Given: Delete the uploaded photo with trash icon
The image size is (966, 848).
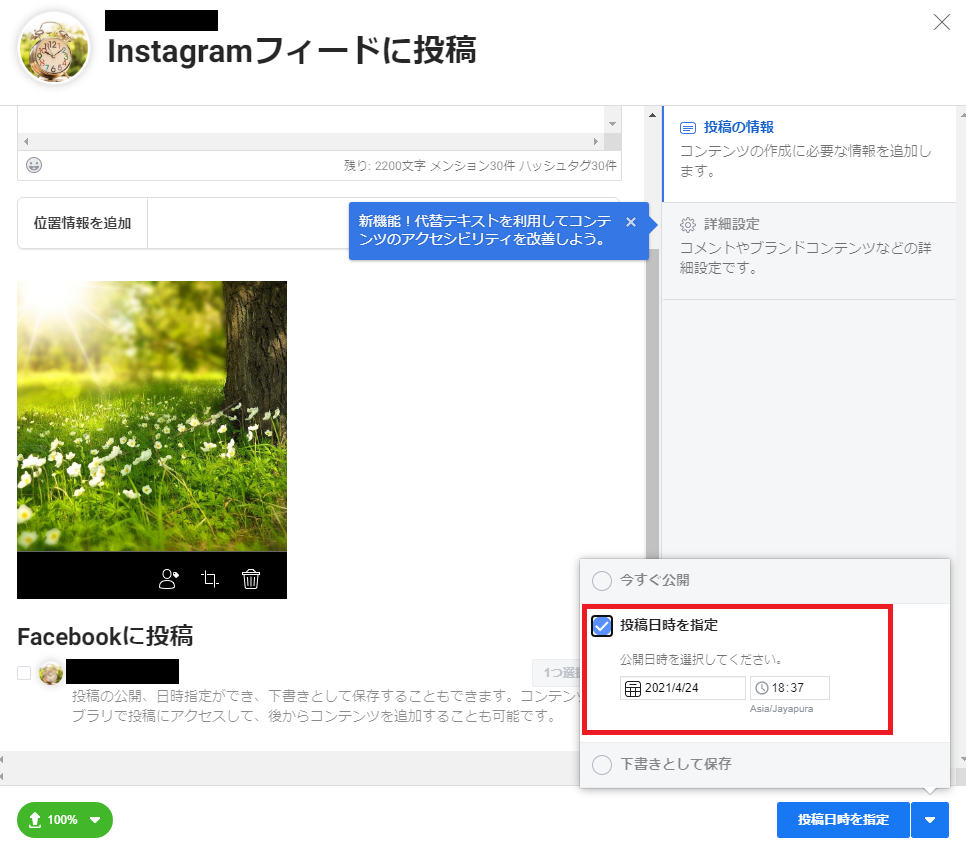Looking at the screenshot, I should tap(251, 579).
